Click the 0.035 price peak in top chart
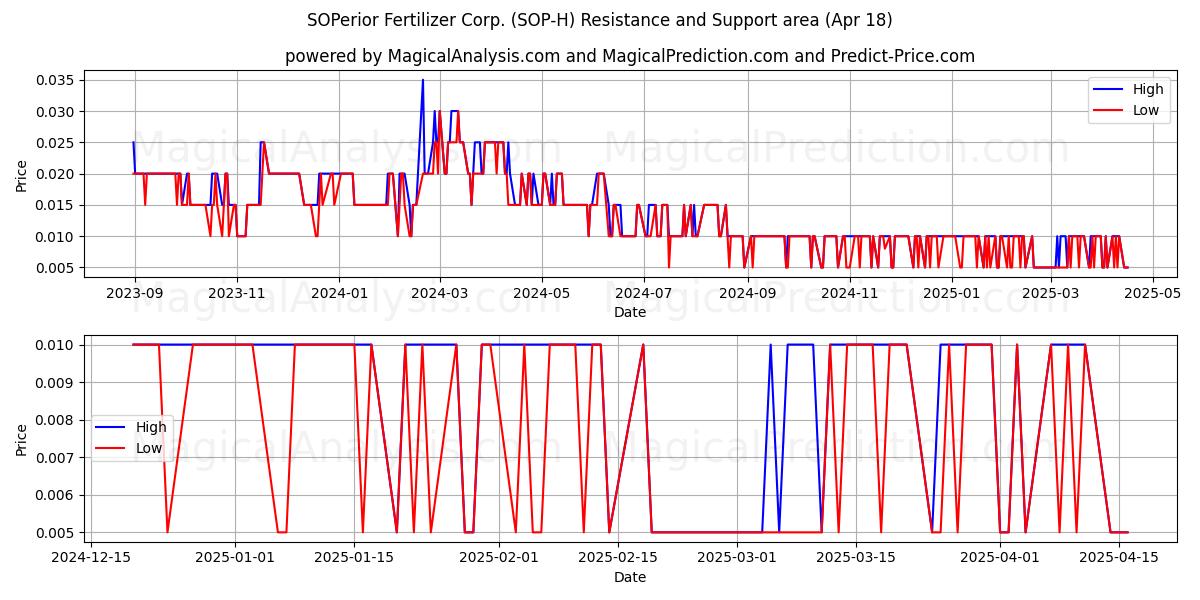1200x600 pixels. coord(422,81)
